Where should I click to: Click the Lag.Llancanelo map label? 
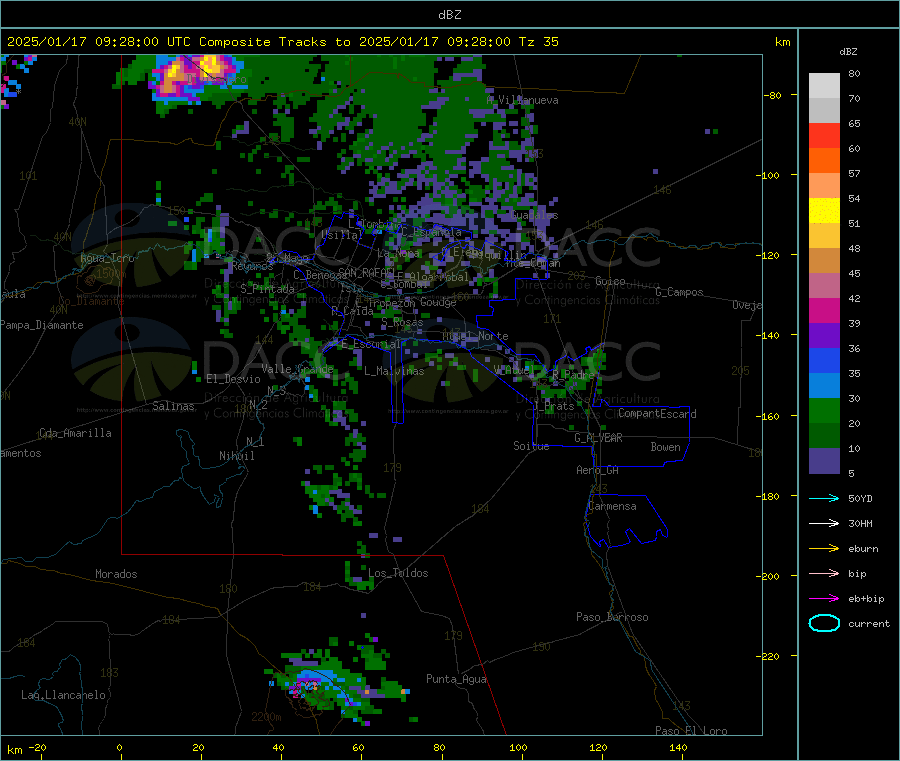point(64,695)
